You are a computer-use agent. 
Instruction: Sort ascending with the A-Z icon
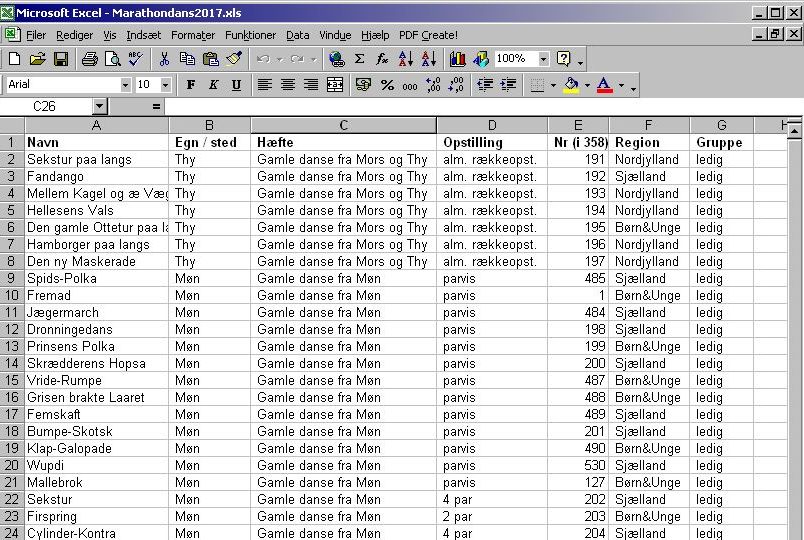406,59
